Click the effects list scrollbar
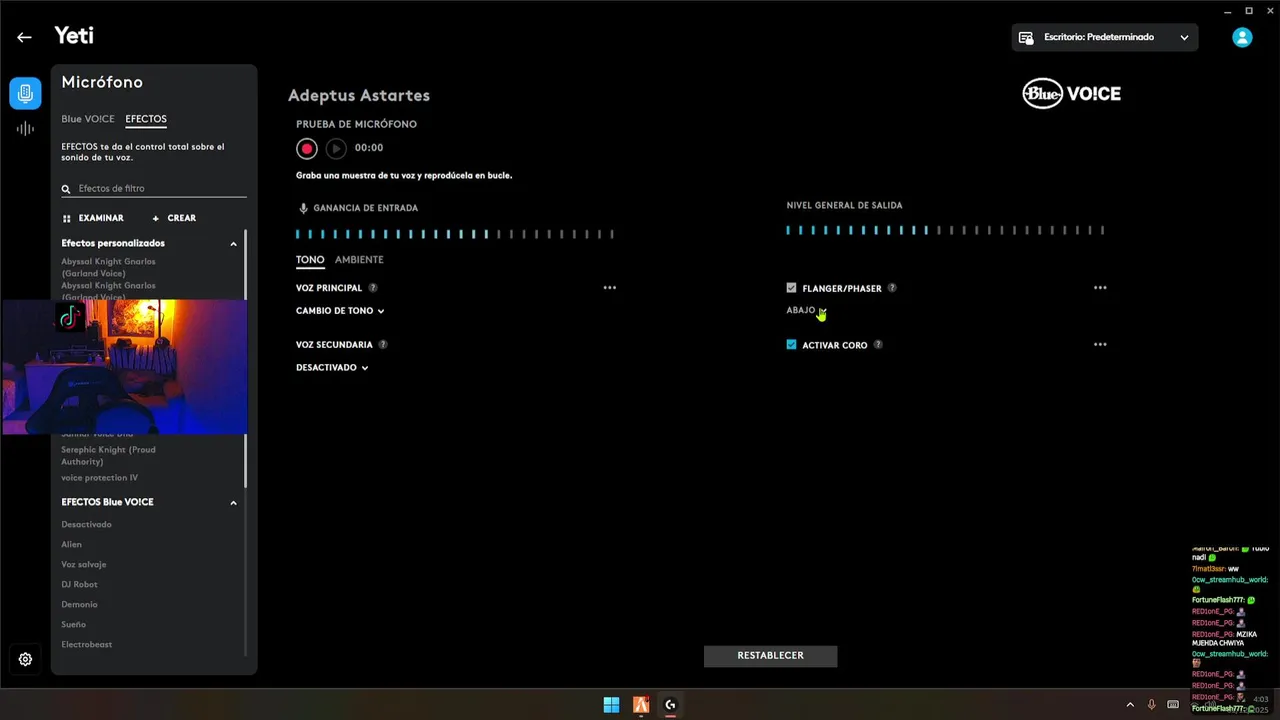This screenshot has width=1280, height=720. [245, 360]
